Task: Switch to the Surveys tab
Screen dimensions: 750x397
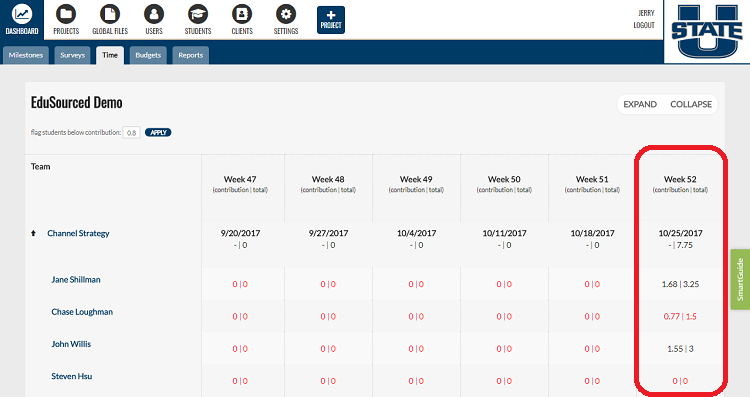Action: [73, 55]
